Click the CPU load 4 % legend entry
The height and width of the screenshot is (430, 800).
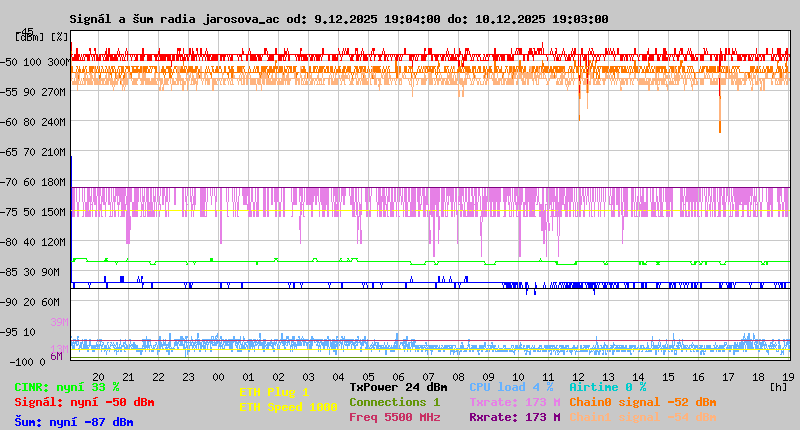click(x=511, y=387)
